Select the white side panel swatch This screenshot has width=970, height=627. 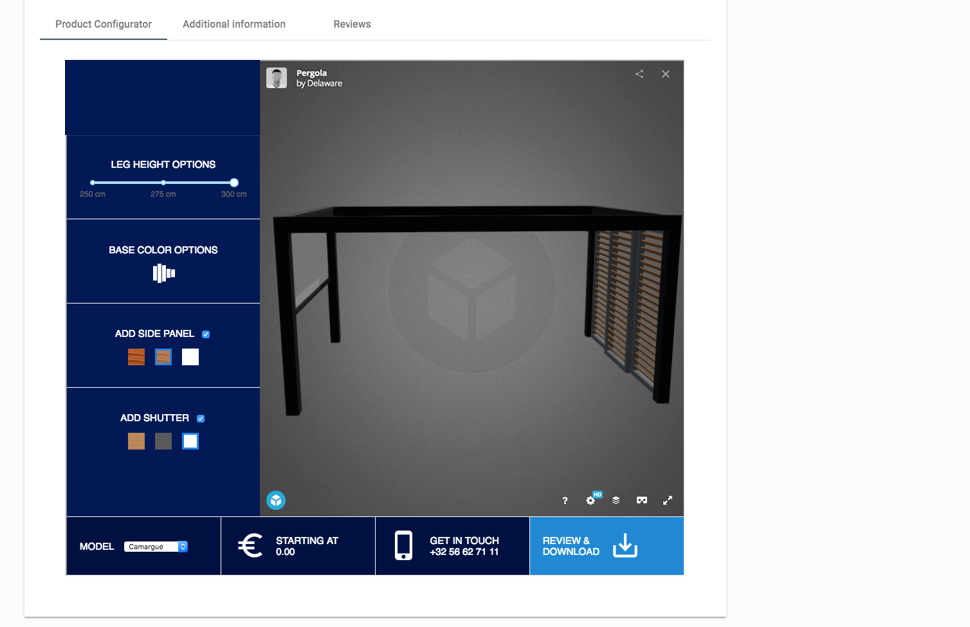pyautogui.click(x=190, y=357)
